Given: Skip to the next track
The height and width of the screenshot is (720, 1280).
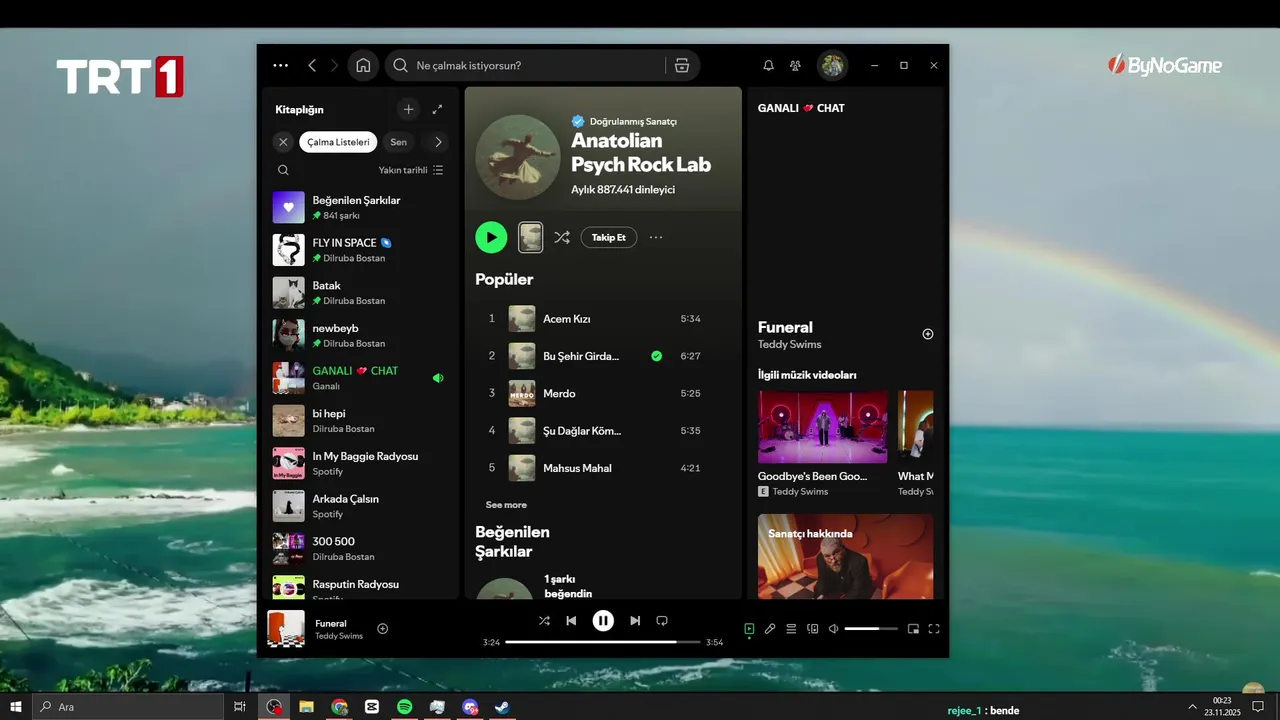Looking at the screenshot, I should 635,621.
